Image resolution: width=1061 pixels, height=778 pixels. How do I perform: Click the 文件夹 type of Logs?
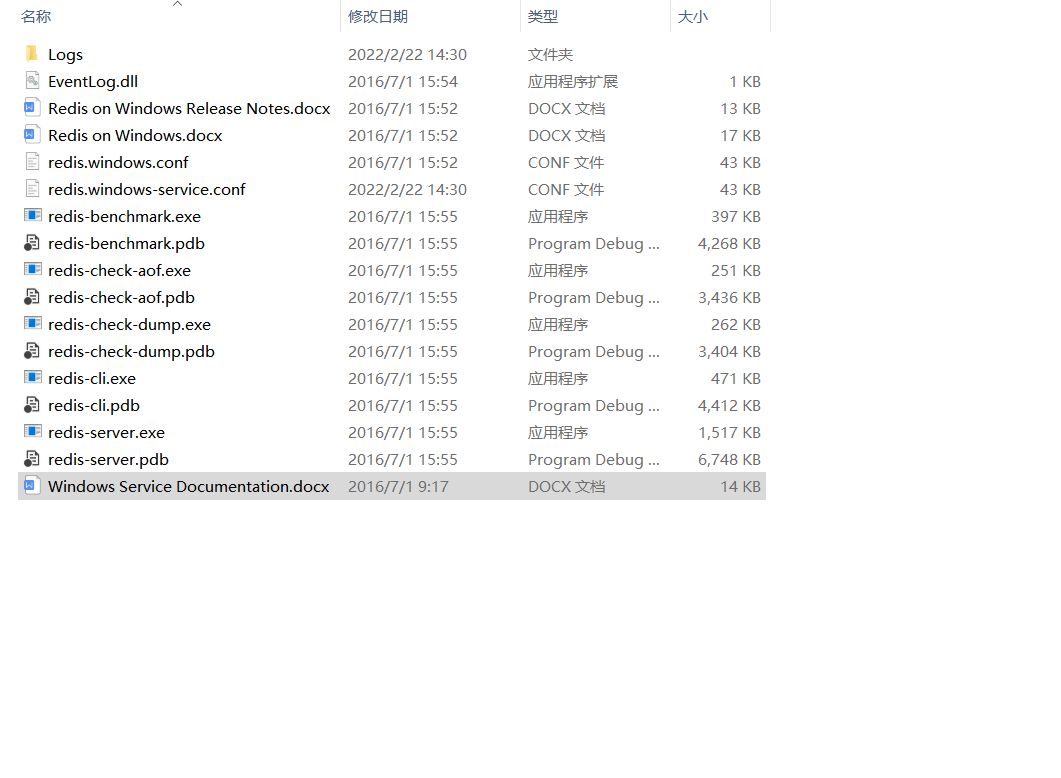point(551,54)
